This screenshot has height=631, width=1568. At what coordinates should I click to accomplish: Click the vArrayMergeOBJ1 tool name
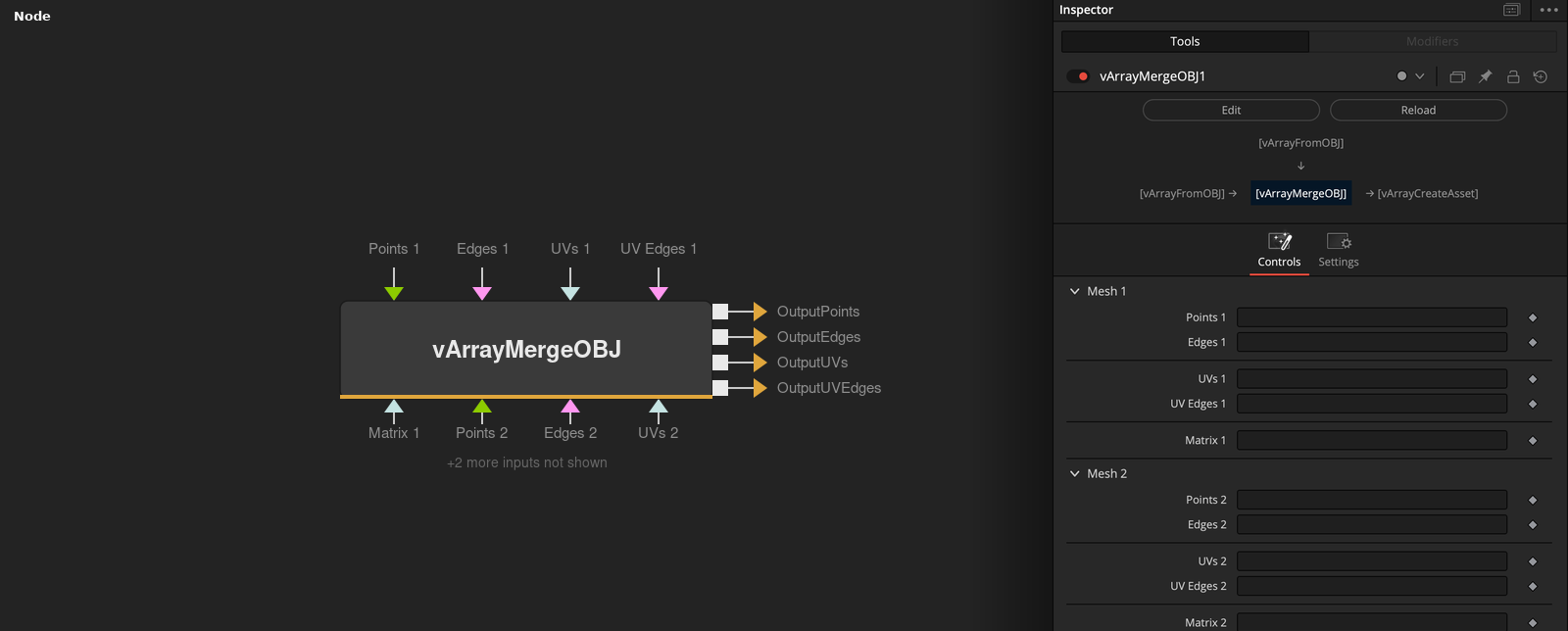(x=1152, y=76)
